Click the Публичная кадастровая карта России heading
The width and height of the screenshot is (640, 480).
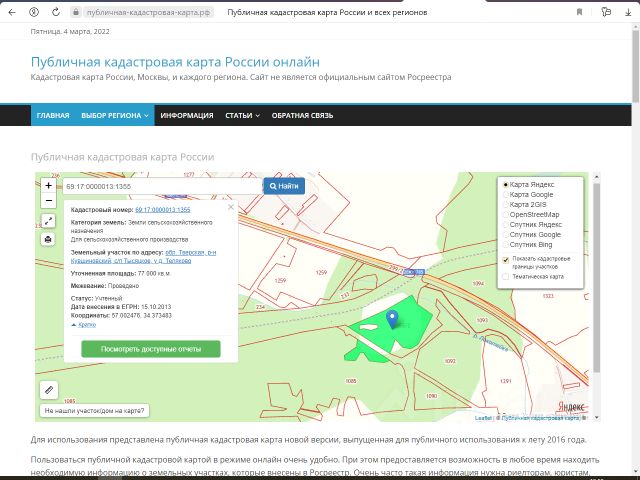[122, 157]
